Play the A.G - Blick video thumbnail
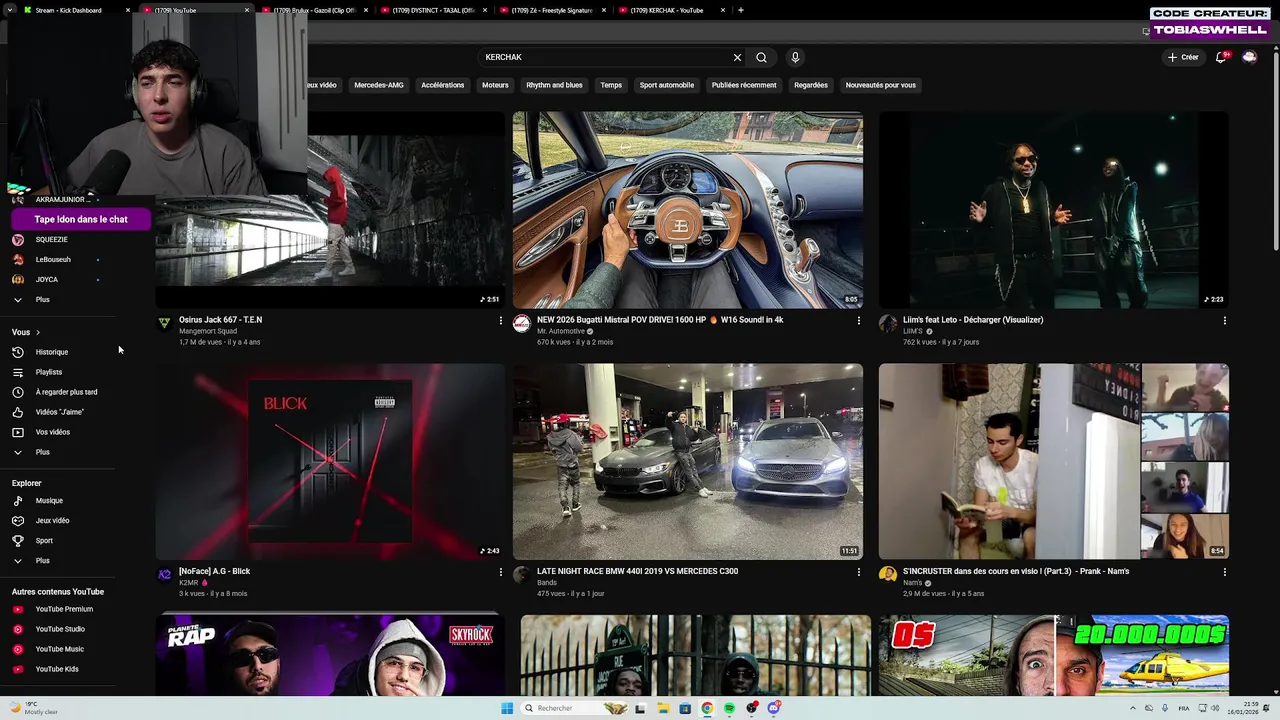 click(x=330, y=462)
